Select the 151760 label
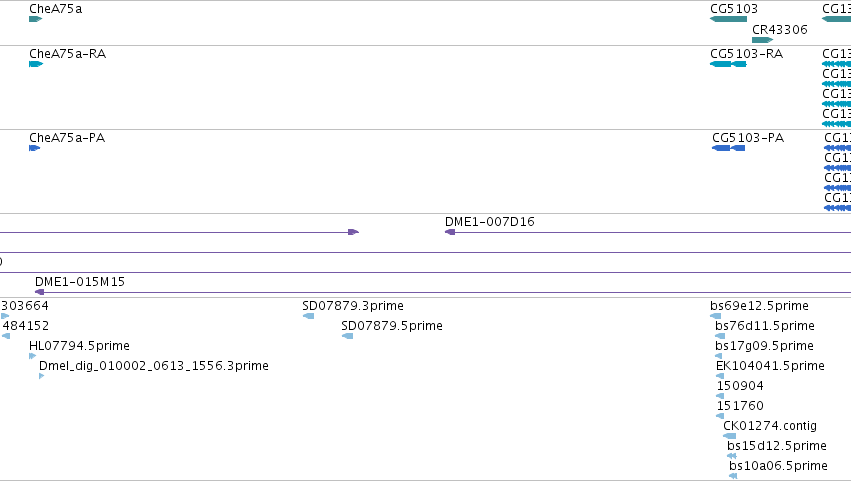The image size is (851, 481). (x=740, y=406)
